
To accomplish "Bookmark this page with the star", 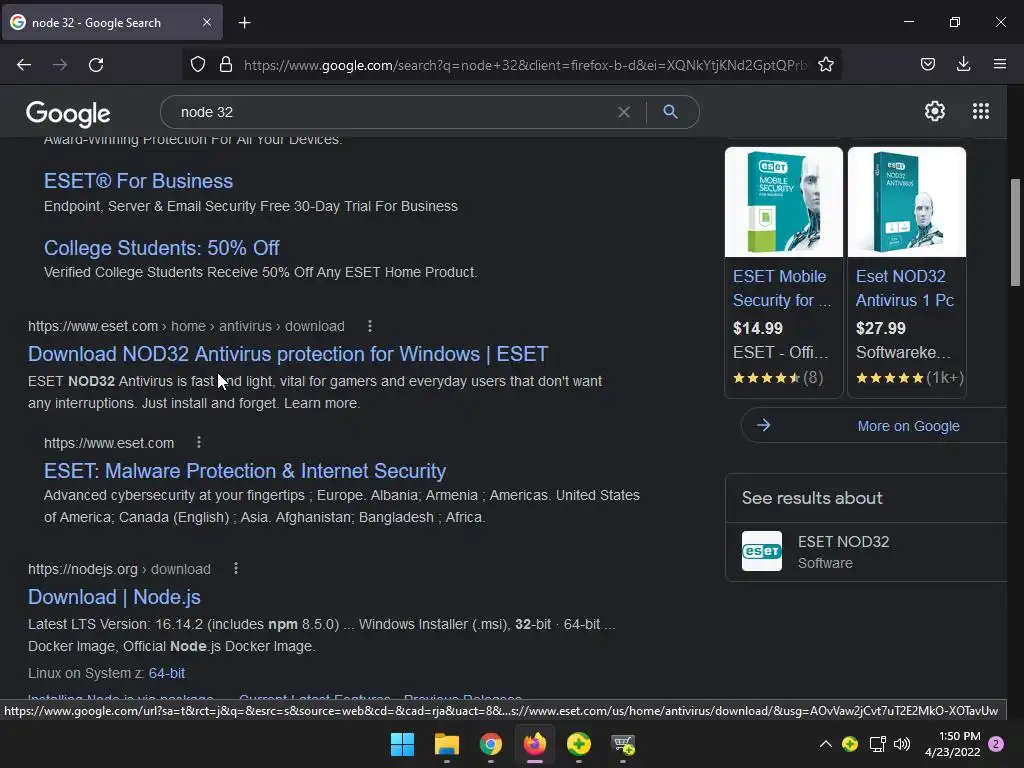I will (826, 65).
